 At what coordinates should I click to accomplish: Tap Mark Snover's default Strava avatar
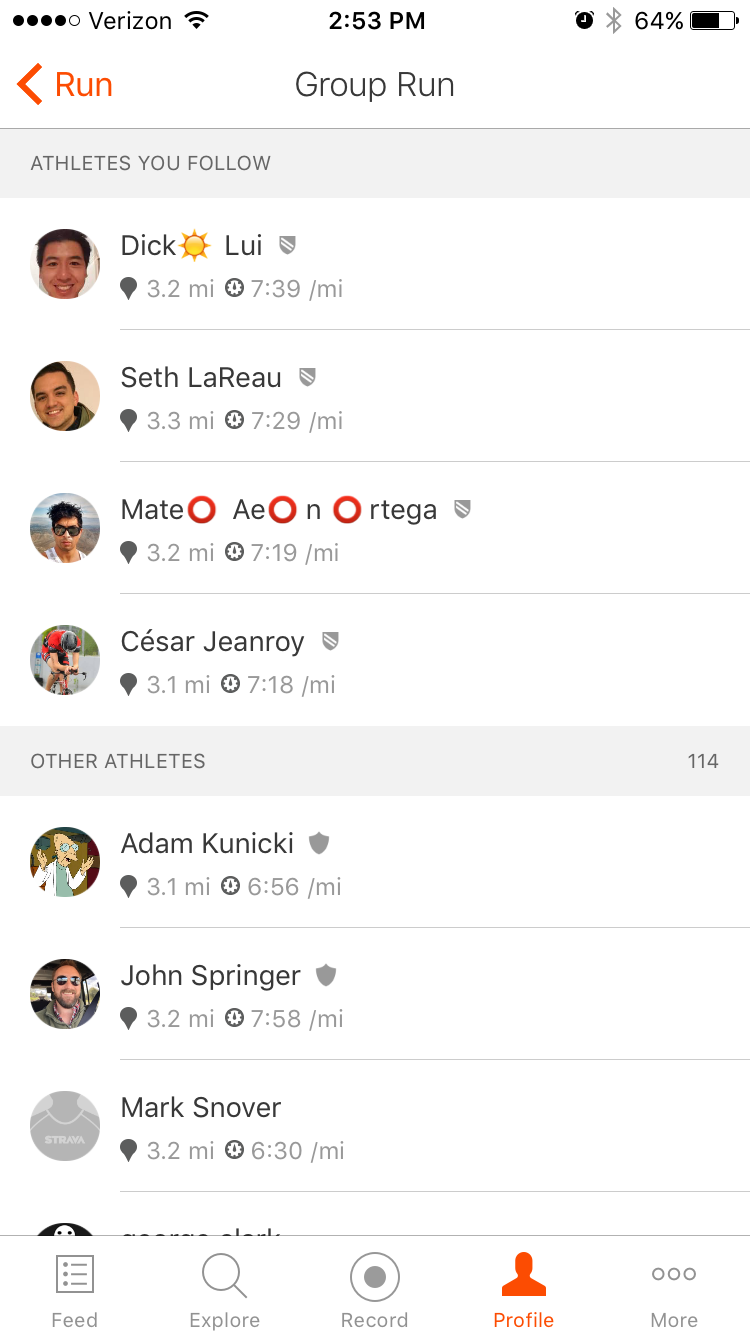[x=65, y=1126]
